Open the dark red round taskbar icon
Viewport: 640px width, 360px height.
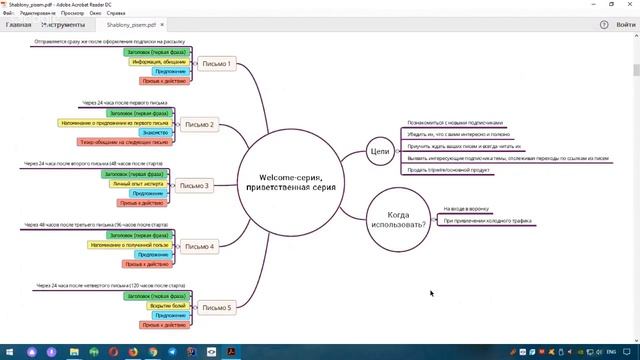(113, 352)
